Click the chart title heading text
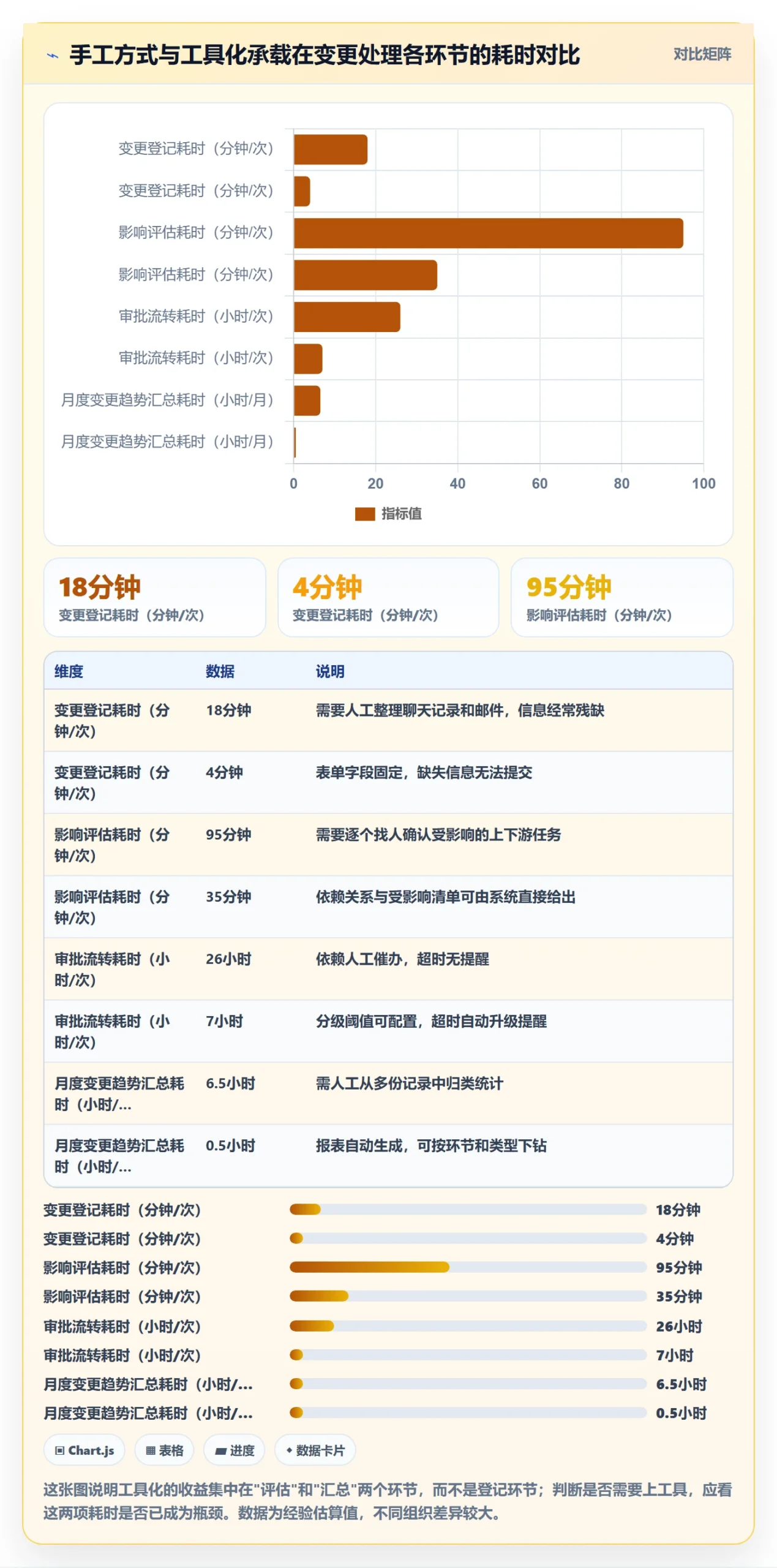 coord(324,55)
